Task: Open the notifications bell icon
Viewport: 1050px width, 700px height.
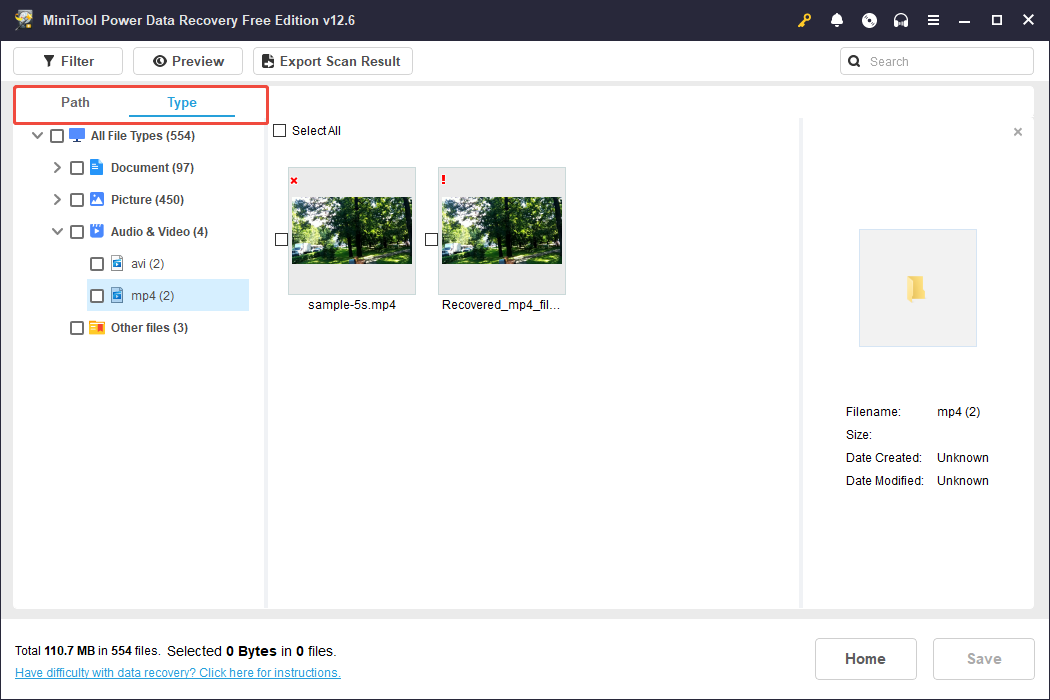Action: (x=836, y=20)
